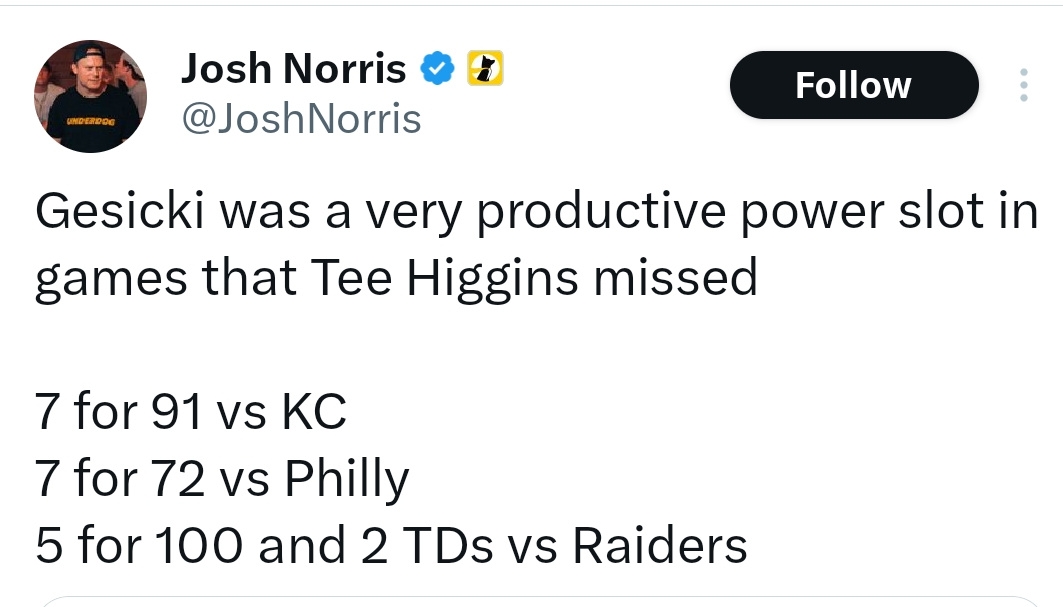Click the '2 TDs' text
Screen dimensions: 1063x607
427,545
